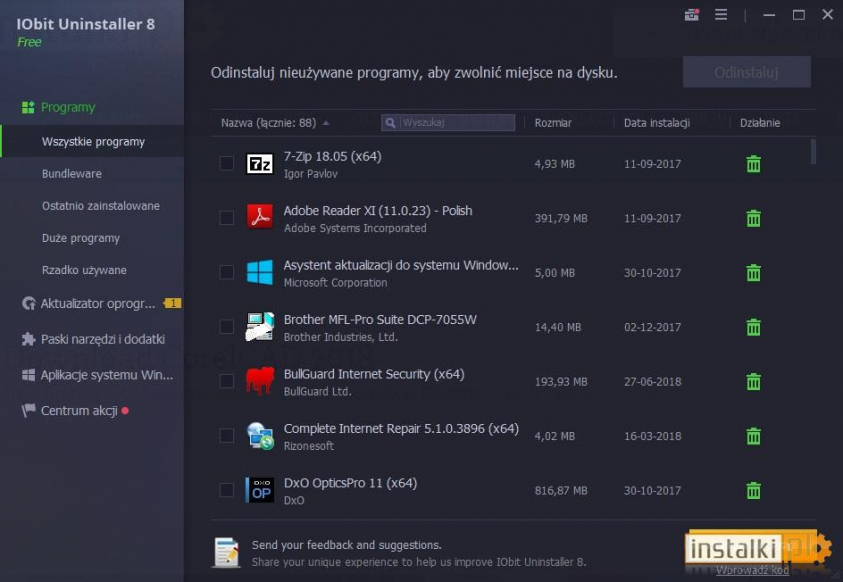Screen dimensions: 843x582
Task: Click the Brother MFL-Pro Suite printer icon
Action: point(258,326)
